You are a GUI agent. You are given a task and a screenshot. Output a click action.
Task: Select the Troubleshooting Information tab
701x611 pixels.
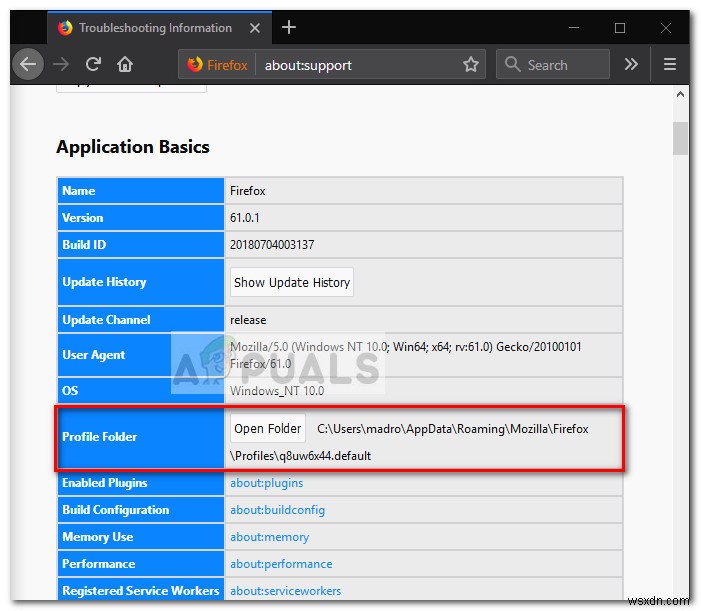[x=160, y=28]
